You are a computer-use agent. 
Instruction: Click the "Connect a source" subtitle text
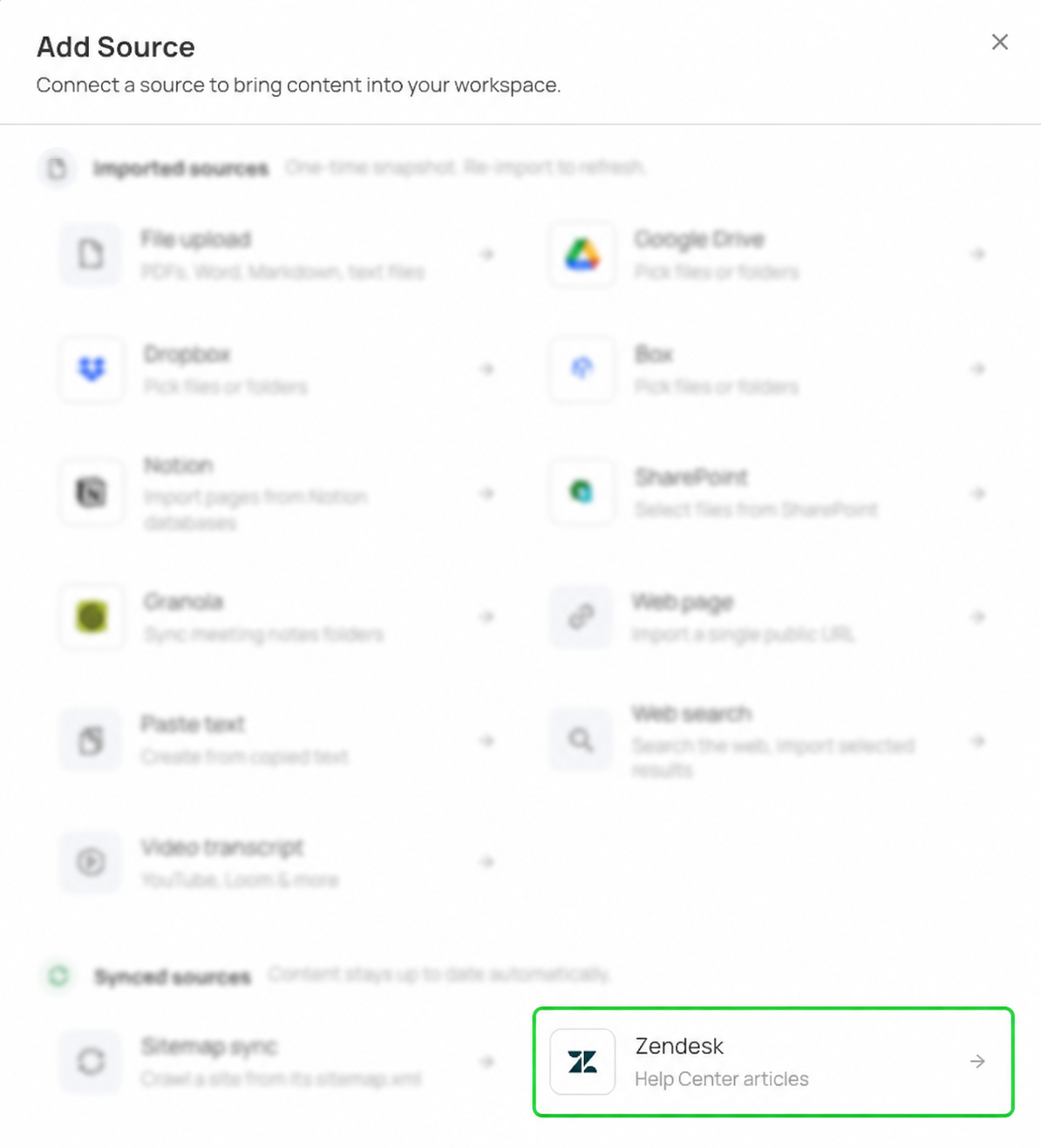coord(298,85)
